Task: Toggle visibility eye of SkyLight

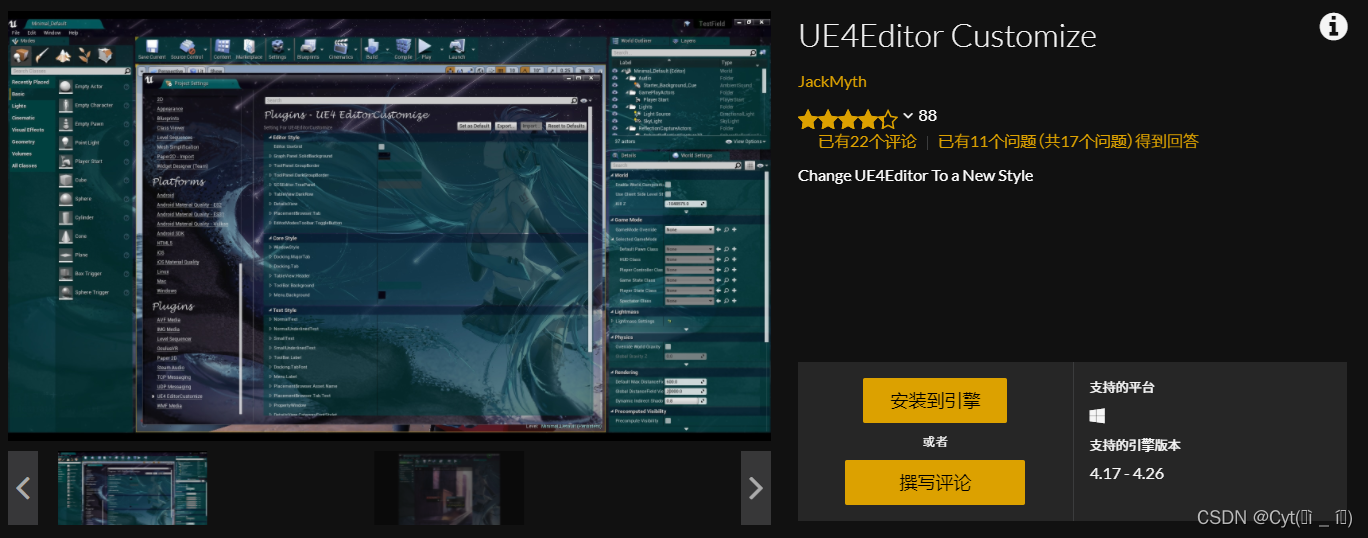Action: click(615, 121)
